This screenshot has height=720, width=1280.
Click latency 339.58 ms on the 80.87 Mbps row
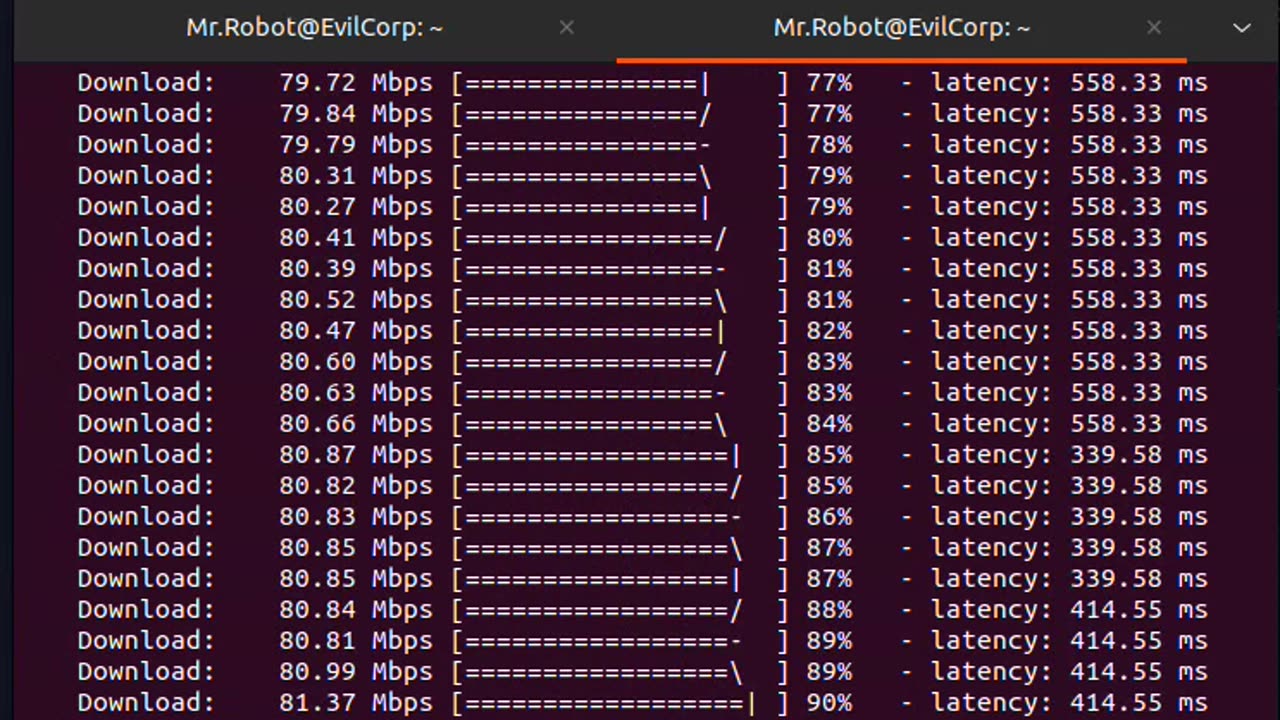[x=1069, y=455]
